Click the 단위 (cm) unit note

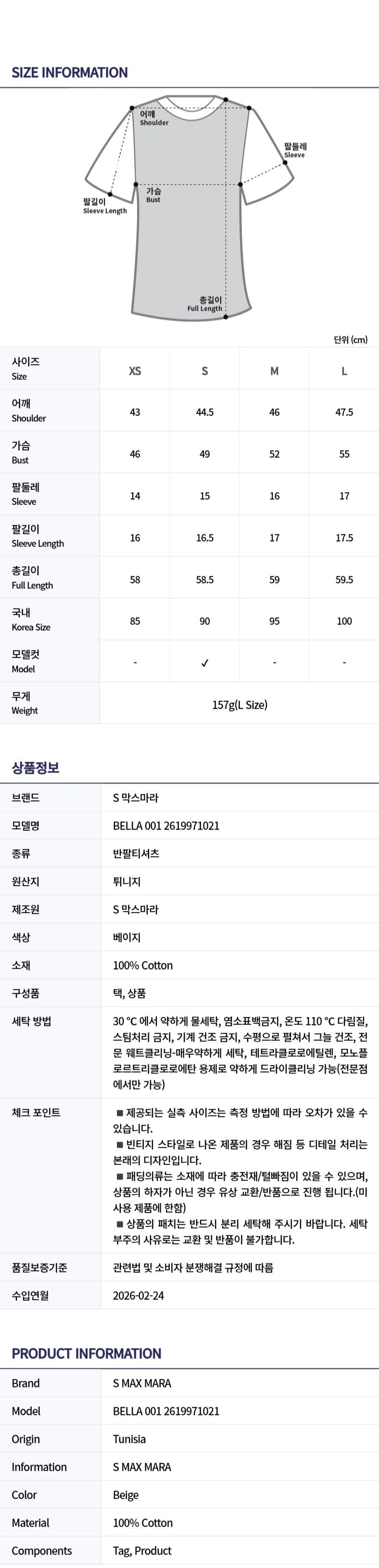pos(351,340)
